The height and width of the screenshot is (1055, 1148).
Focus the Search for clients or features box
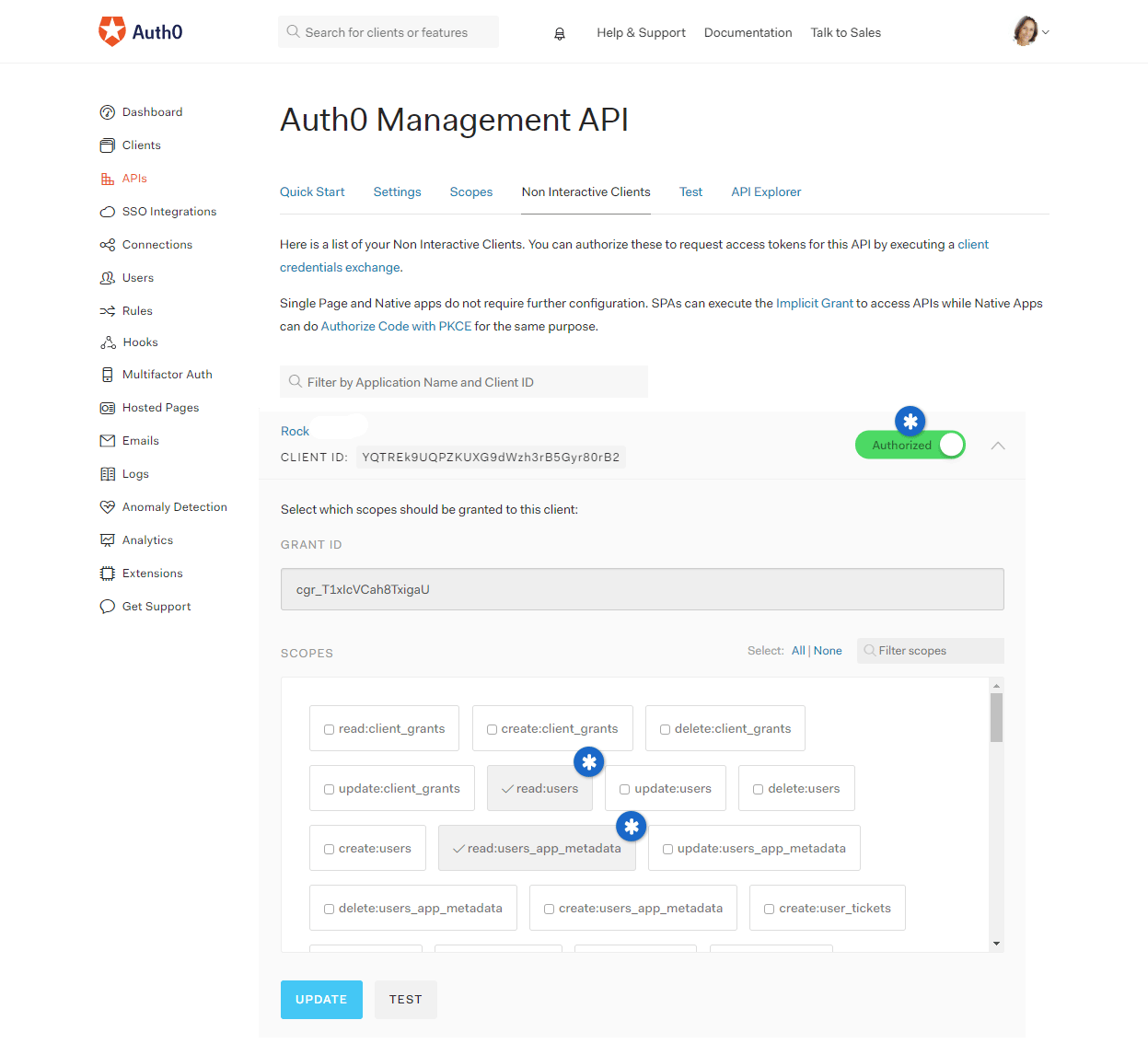388,32
